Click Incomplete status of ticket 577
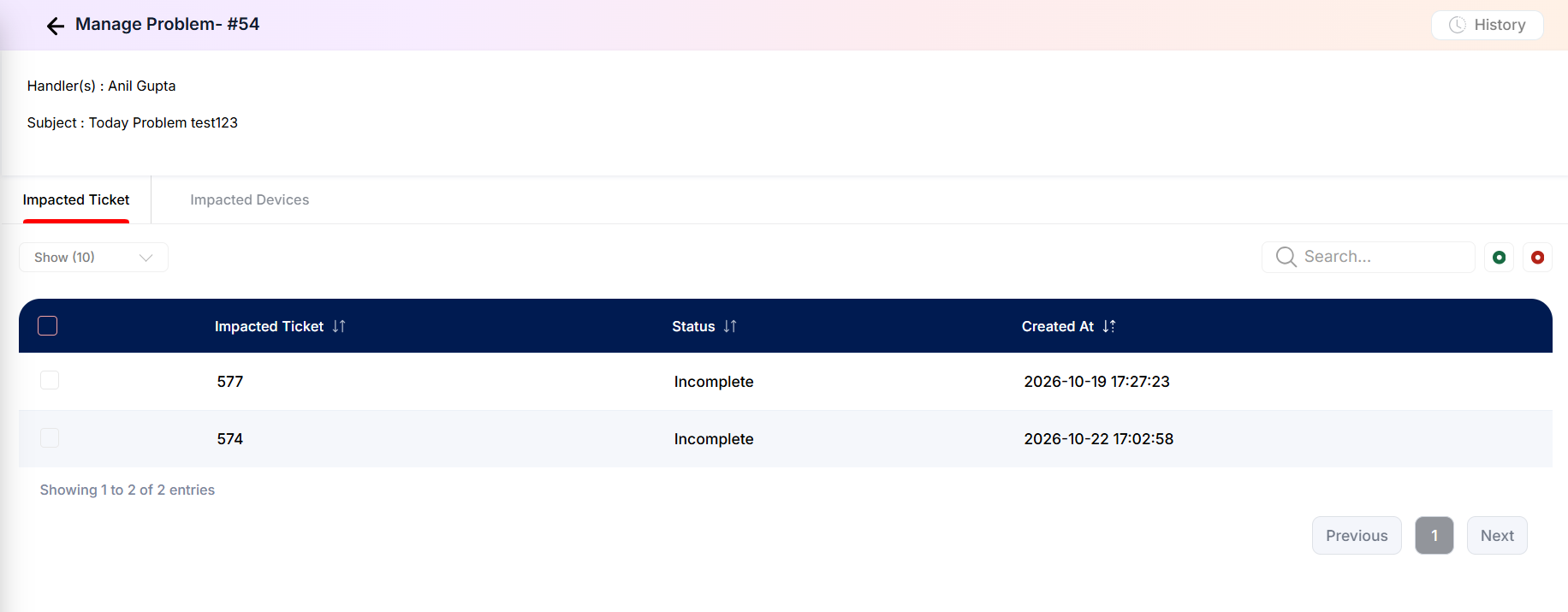Screen dimensions: 1568x612 714,381
